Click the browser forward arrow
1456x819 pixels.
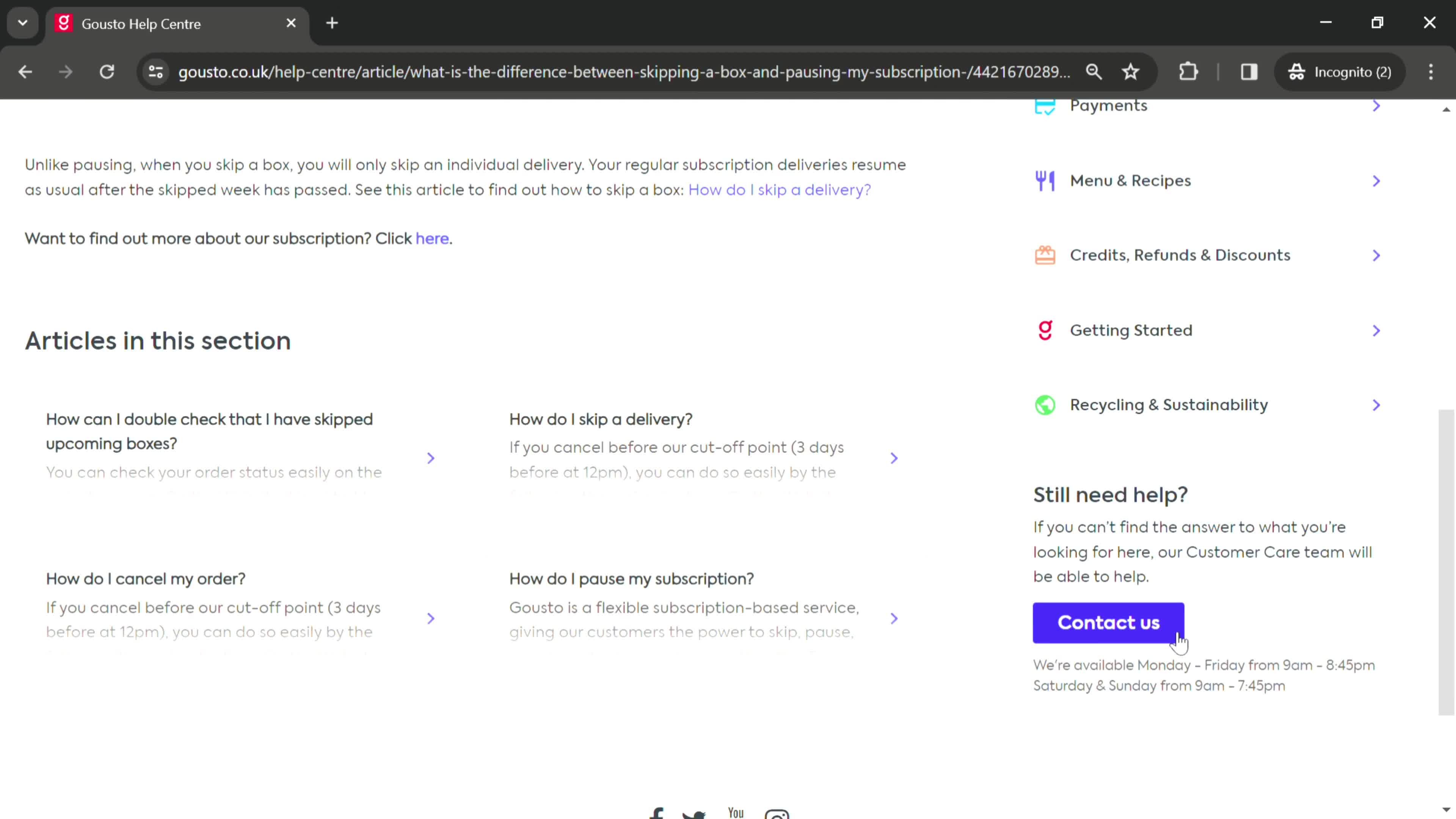[66, 72]
